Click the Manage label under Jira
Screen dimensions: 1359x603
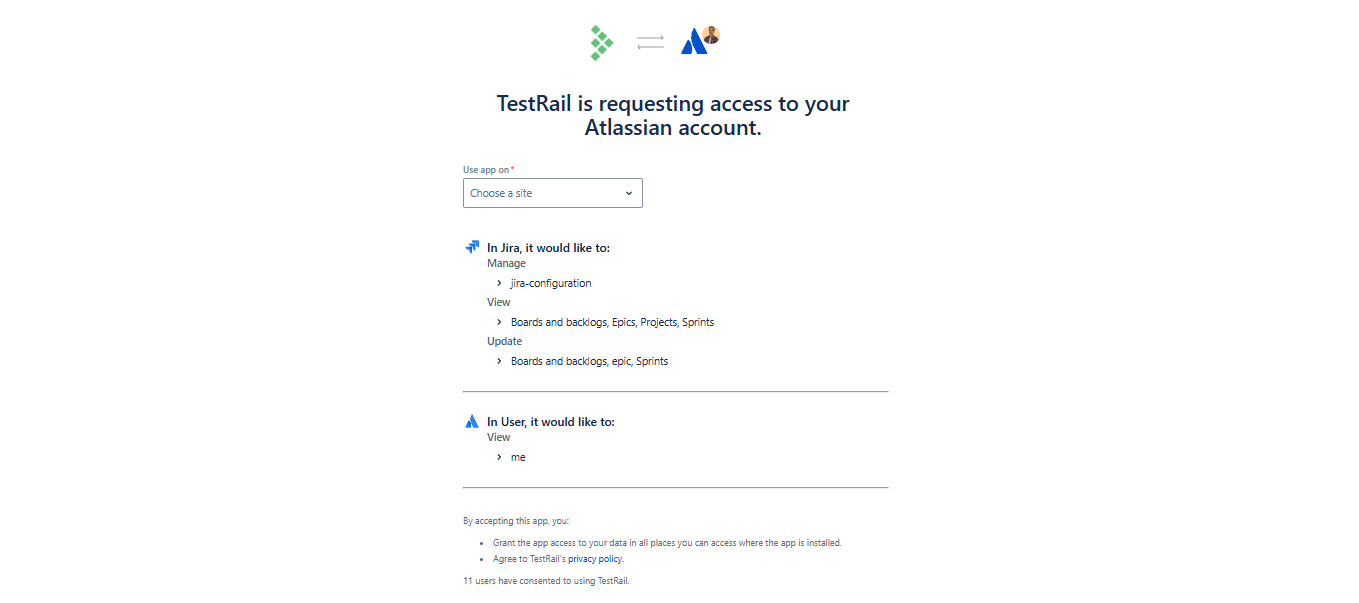click(506, 264)
